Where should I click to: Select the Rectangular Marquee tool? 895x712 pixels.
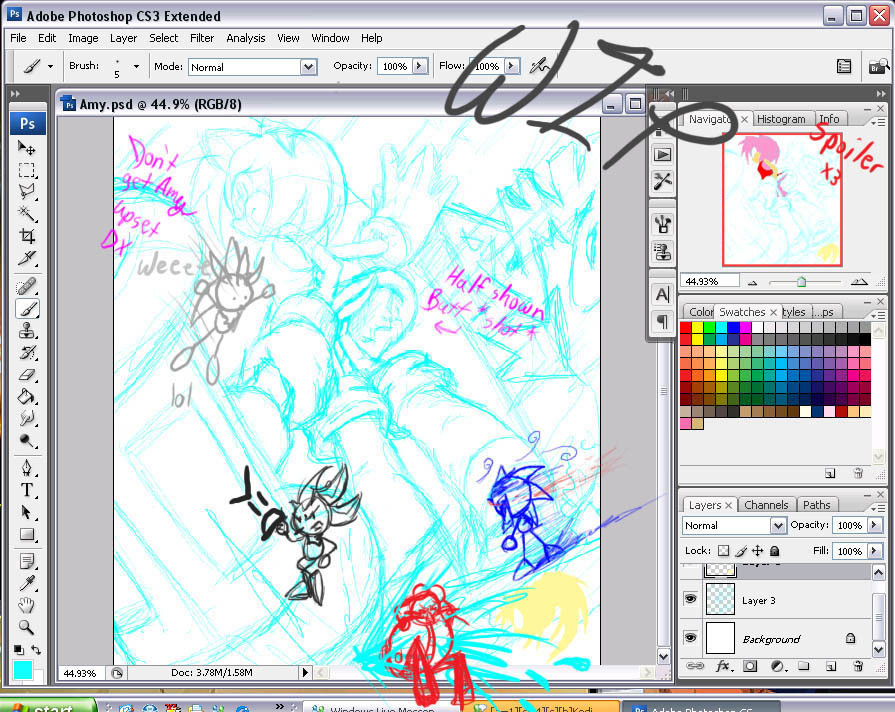pos(26,170)
